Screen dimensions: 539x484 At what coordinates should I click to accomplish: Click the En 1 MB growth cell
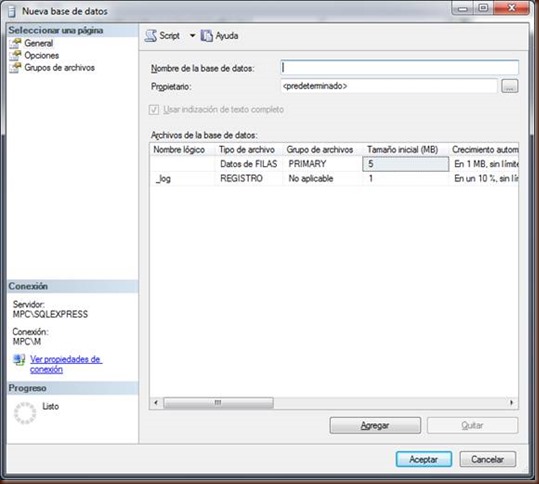[x=484, y=164]
